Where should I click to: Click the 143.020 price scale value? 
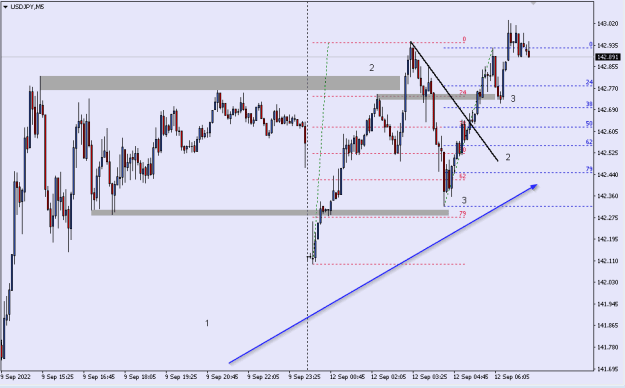pos(607,24)
